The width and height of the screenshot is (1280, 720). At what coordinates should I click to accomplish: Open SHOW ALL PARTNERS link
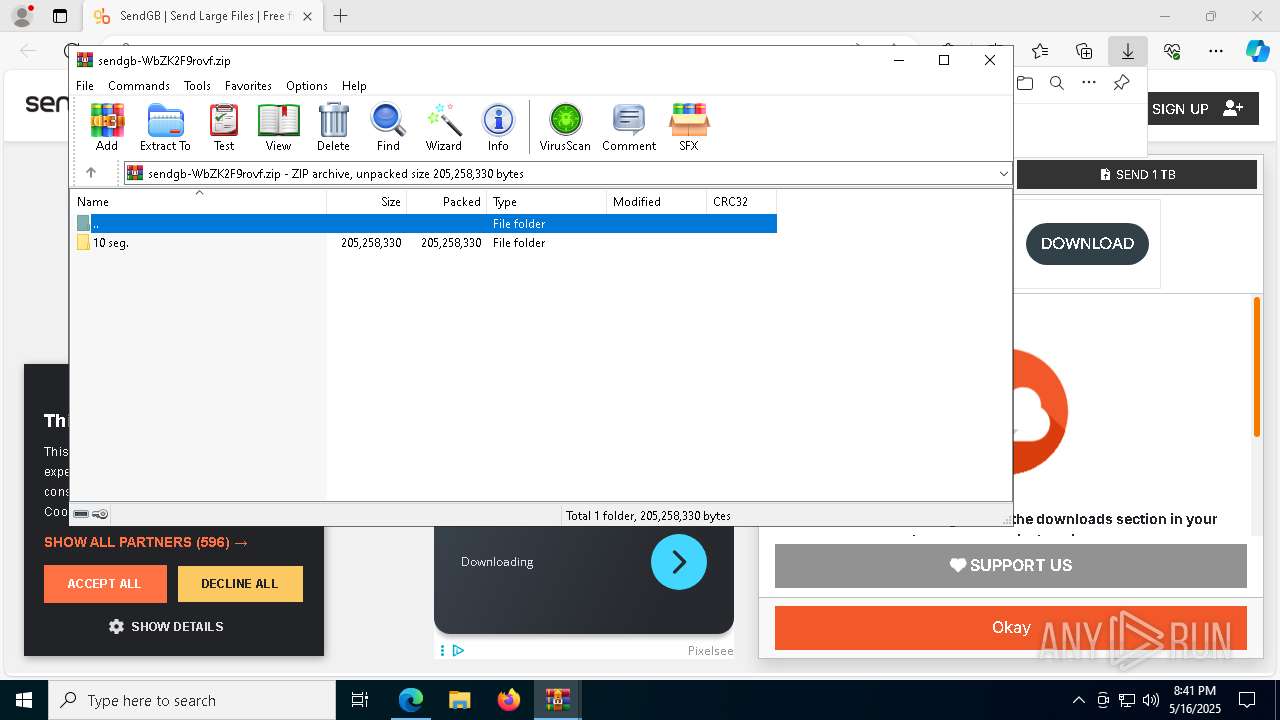(x=146, y=542)
